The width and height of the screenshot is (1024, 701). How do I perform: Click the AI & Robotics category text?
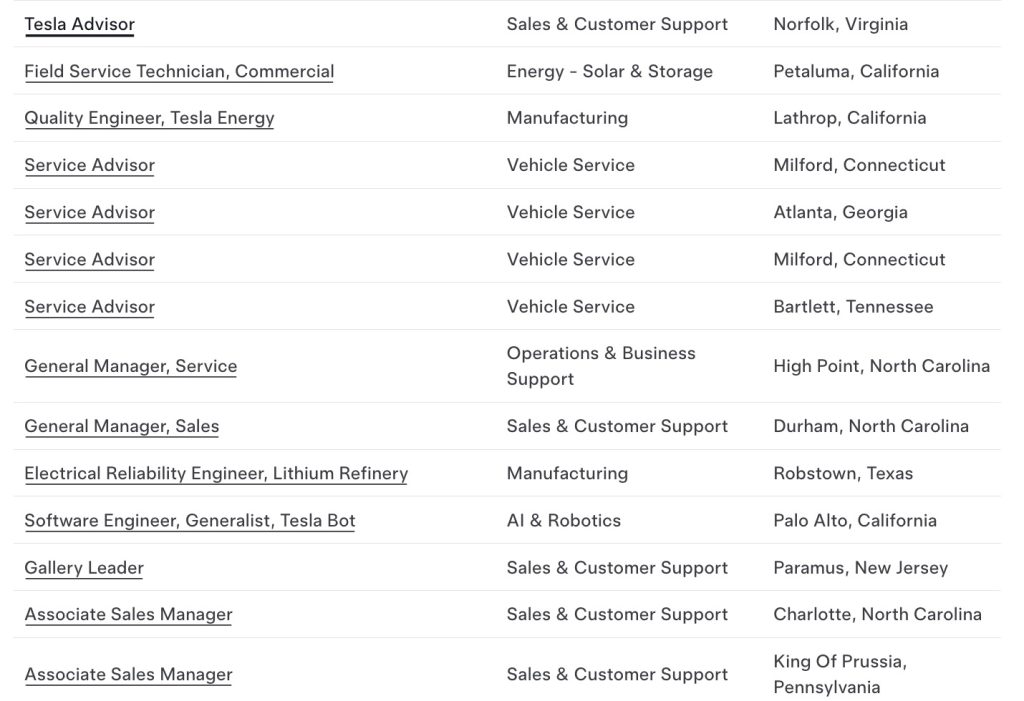click(563, 520)
